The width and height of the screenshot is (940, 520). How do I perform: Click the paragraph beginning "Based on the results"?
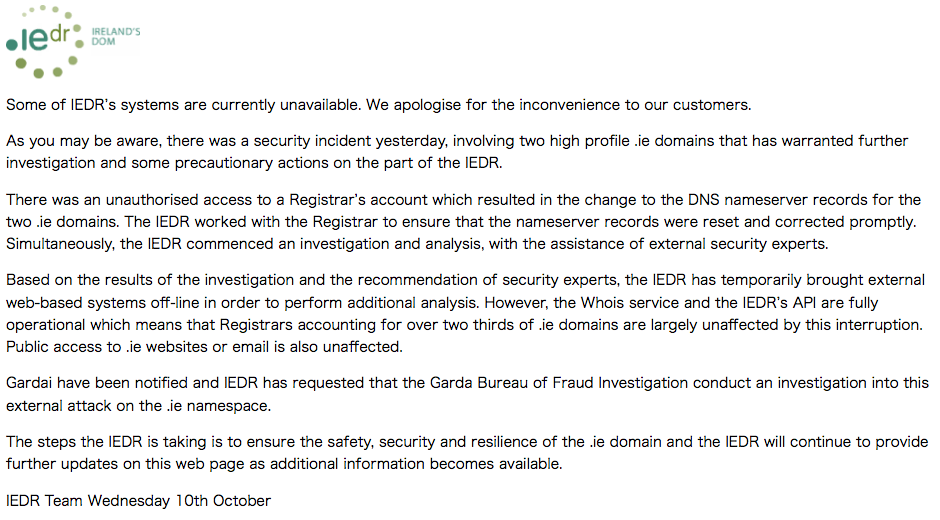tap(466, 314)
